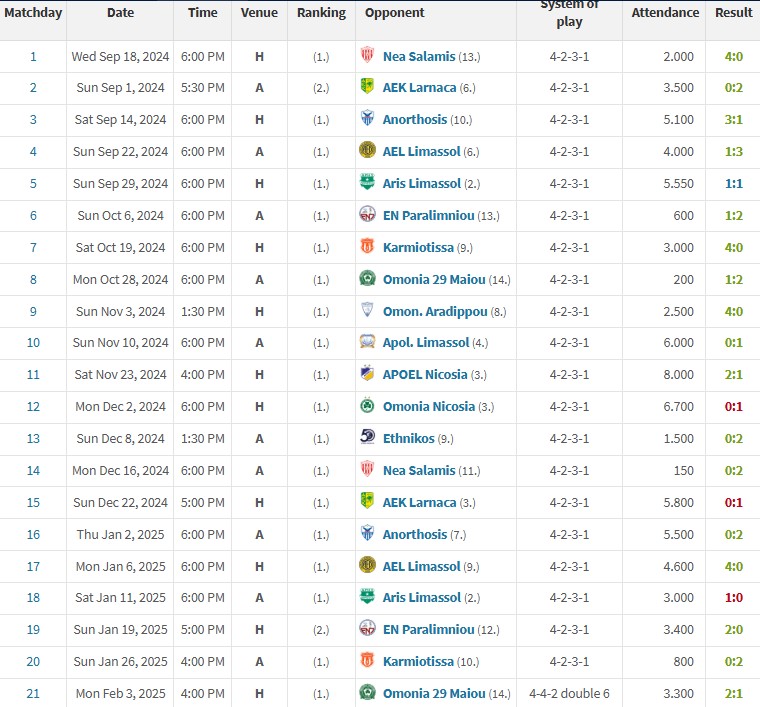Click the Nea Salamis crest in matchday 1
Screen dimensions: 760x707
(x=367, y=56)
